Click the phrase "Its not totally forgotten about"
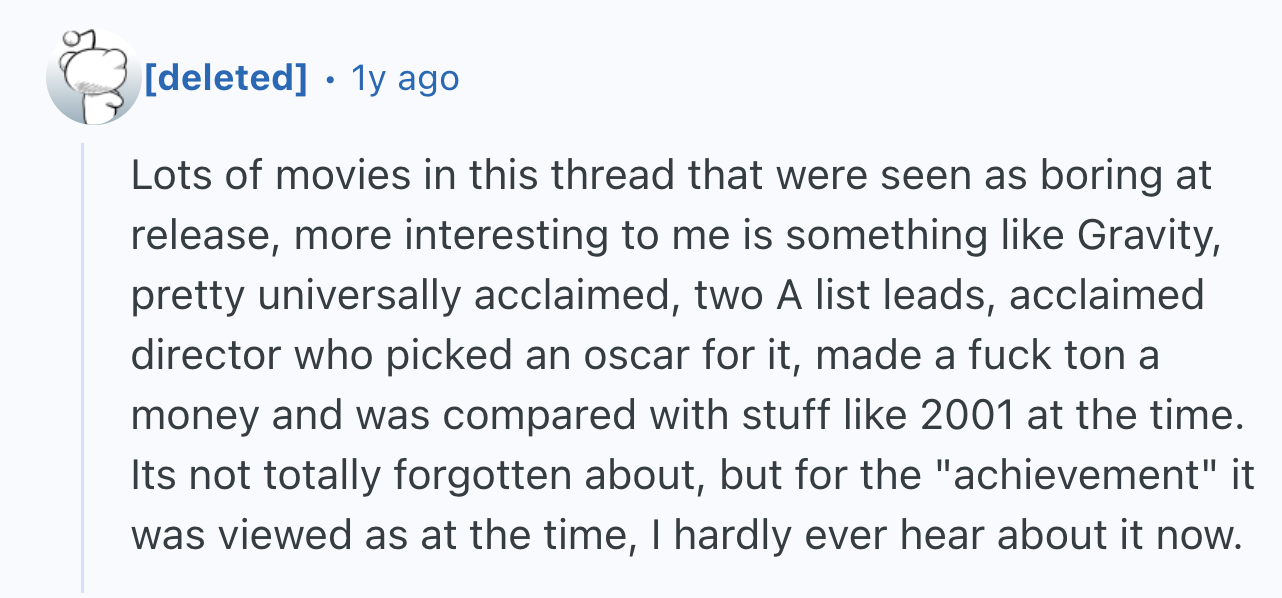The width and height of the screenshot is (1282, 598). [x=417, y=476]
